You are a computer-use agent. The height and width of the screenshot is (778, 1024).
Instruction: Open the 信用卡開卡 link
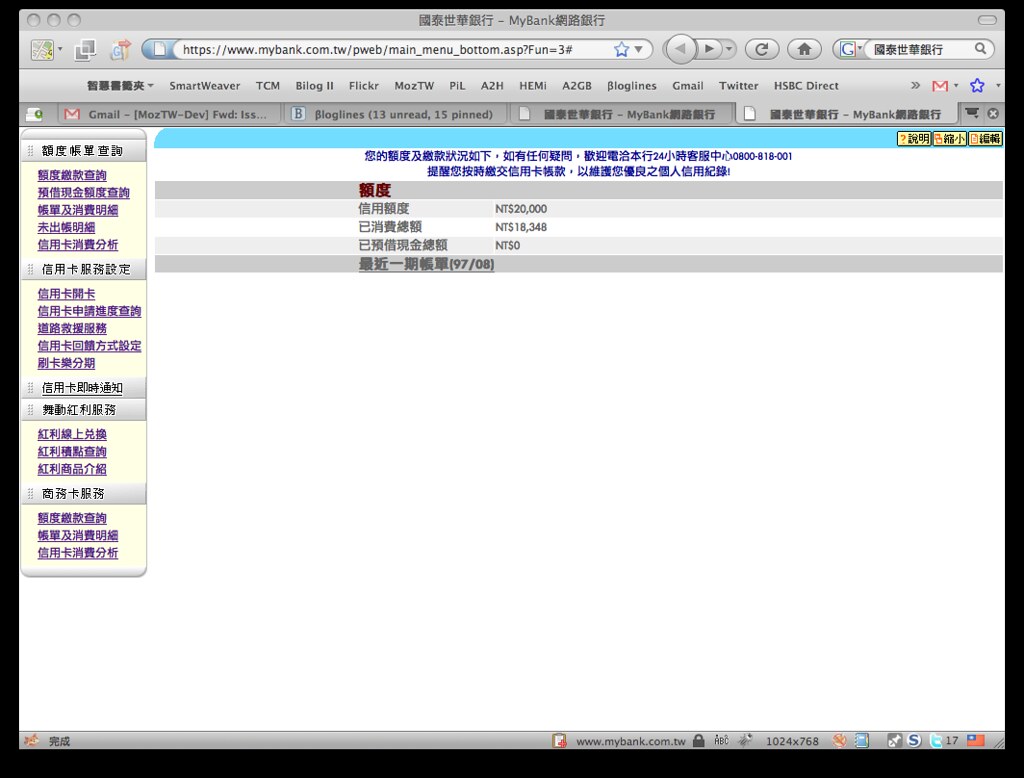(66, 294)
